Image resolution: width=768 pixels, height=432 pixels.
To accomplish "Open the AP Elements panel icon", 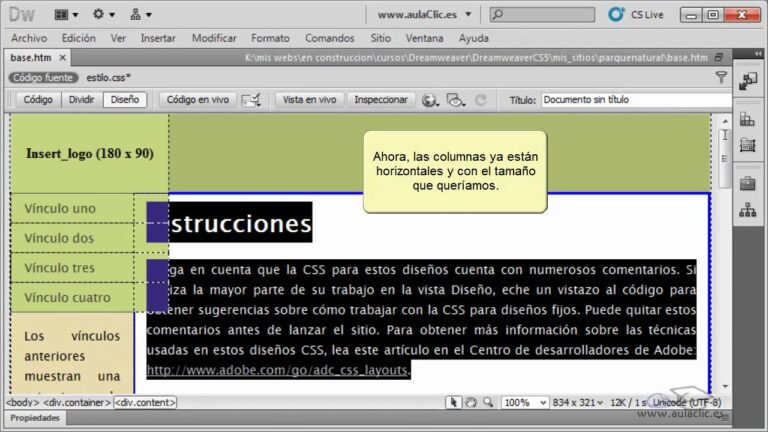I will pos(747,145).
